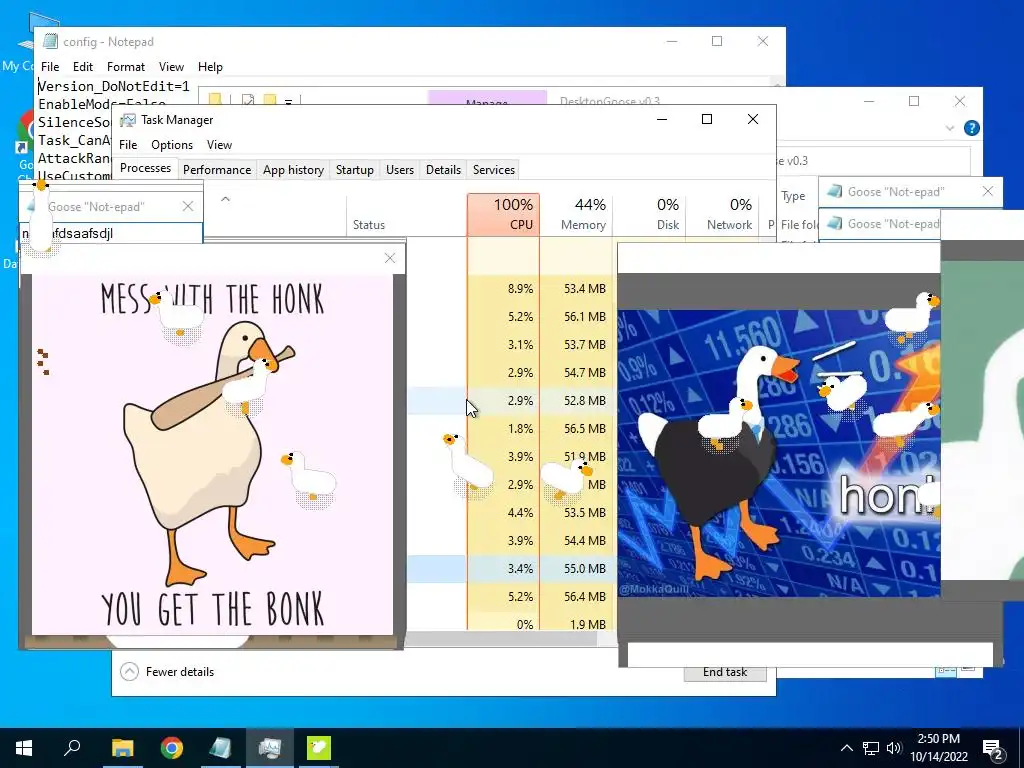The image size is (1024, 768).
Task: Open the Desktop Goose taskbar icon
Action: (319, 748)
